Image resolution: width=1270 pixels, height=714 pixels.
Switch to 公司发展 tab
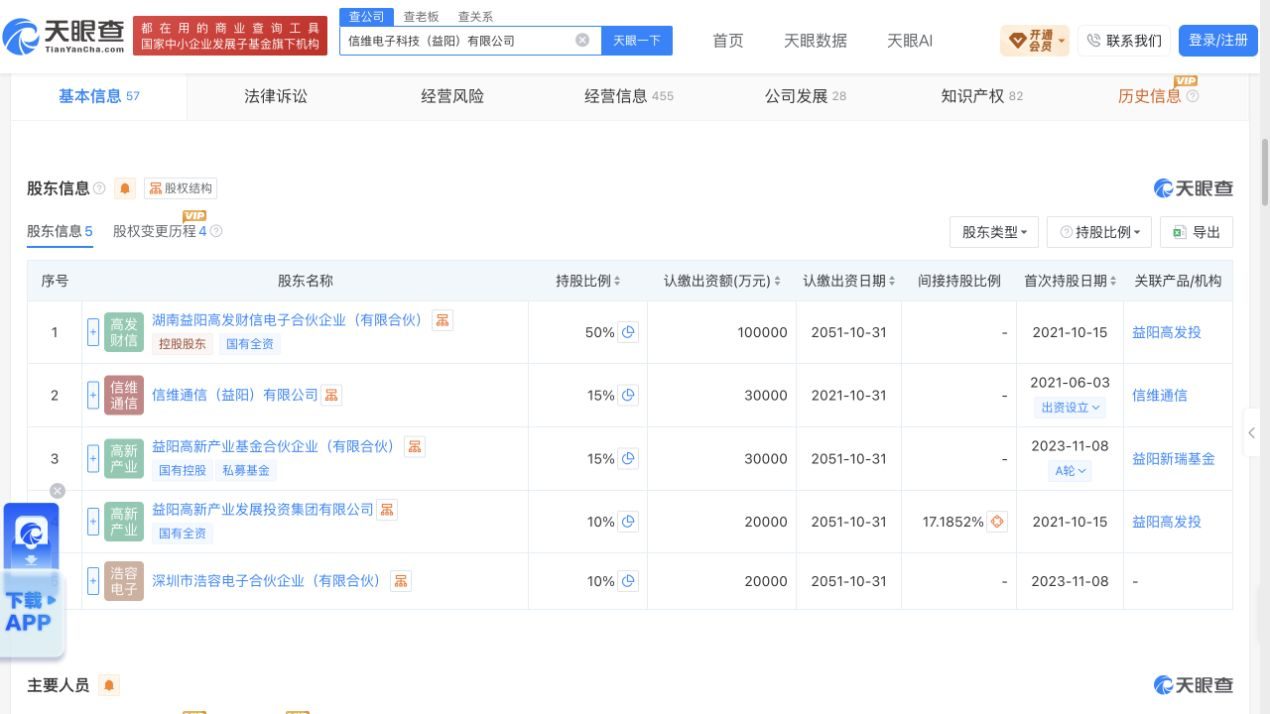805,96
